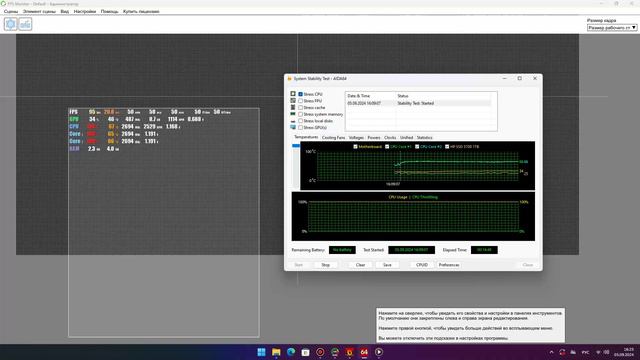Click the icon beside Stress cache

pos(293,107)
